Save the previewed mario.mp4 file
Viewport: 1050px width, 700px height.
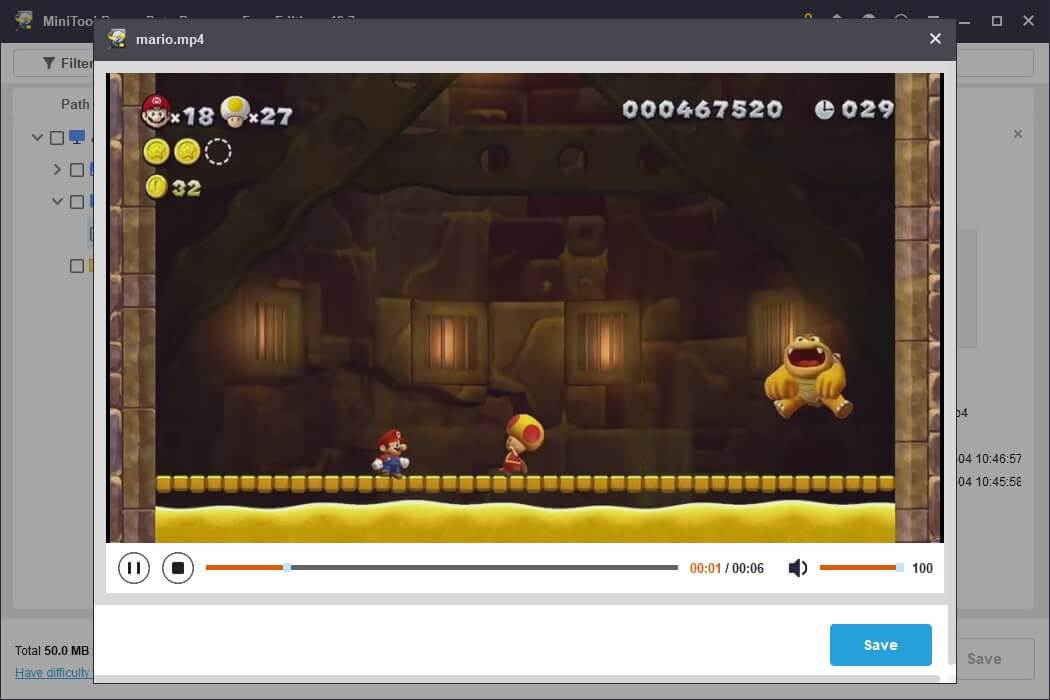tap(880, 644)
